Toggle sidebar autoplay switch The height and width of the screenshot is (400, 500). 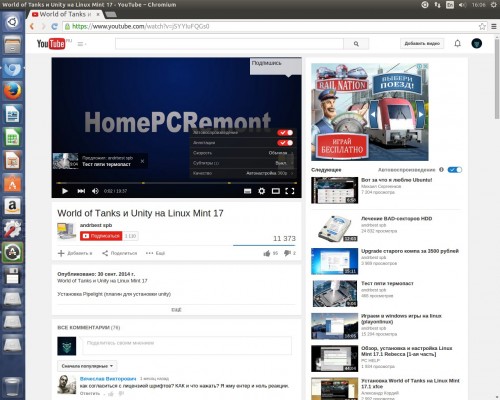coord(455,170)
